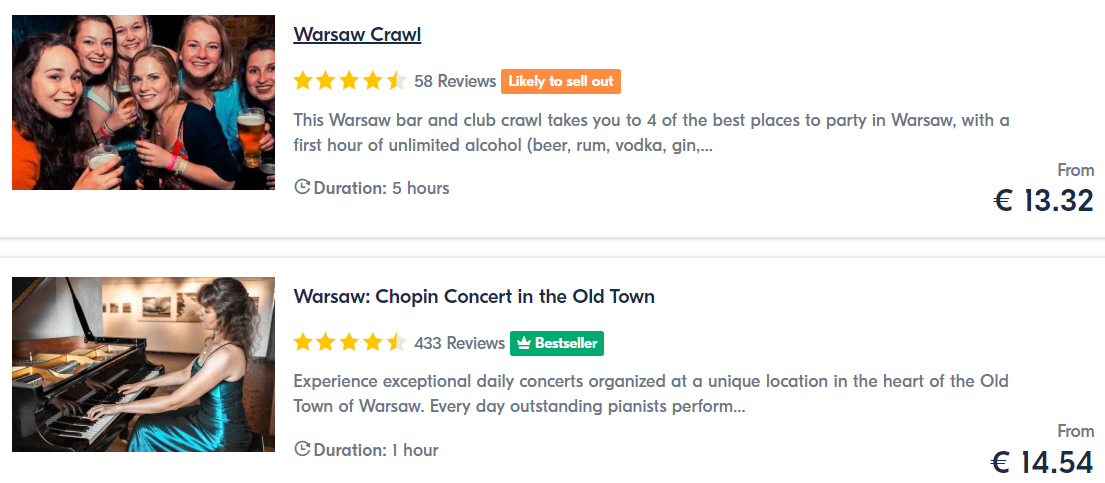Click the Warsaw Crawl group photo thumbnail
Viewport: 1105px width, 483px height.
[144, 102]
